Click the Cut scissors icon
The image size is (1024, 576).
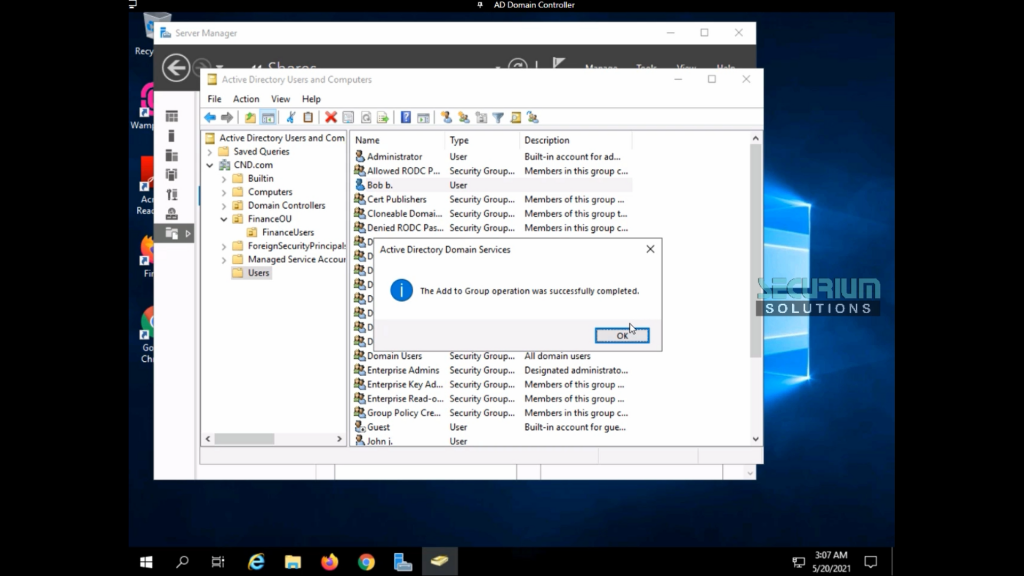pos(291,118)
